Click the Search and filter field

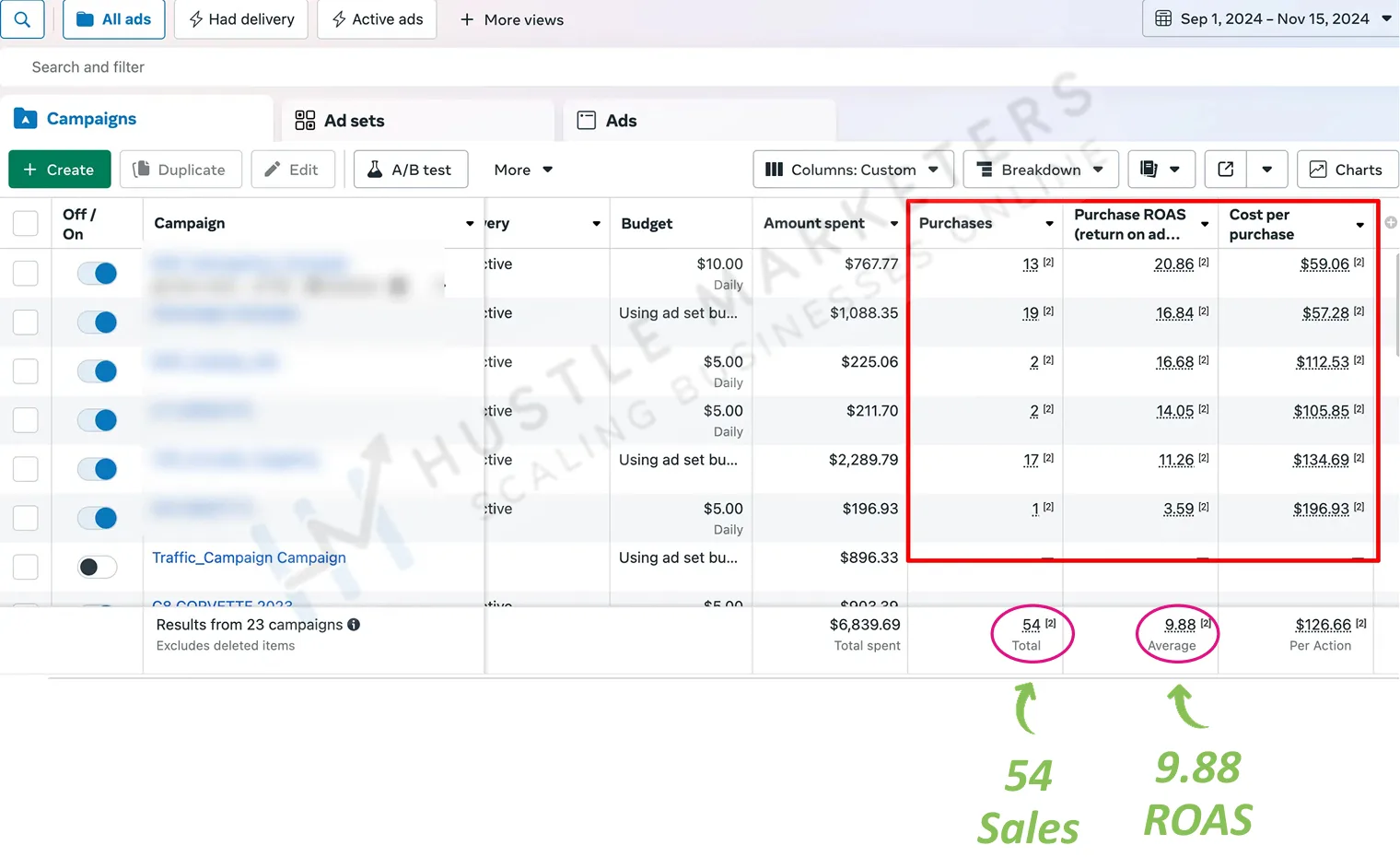tap(700, 67)
